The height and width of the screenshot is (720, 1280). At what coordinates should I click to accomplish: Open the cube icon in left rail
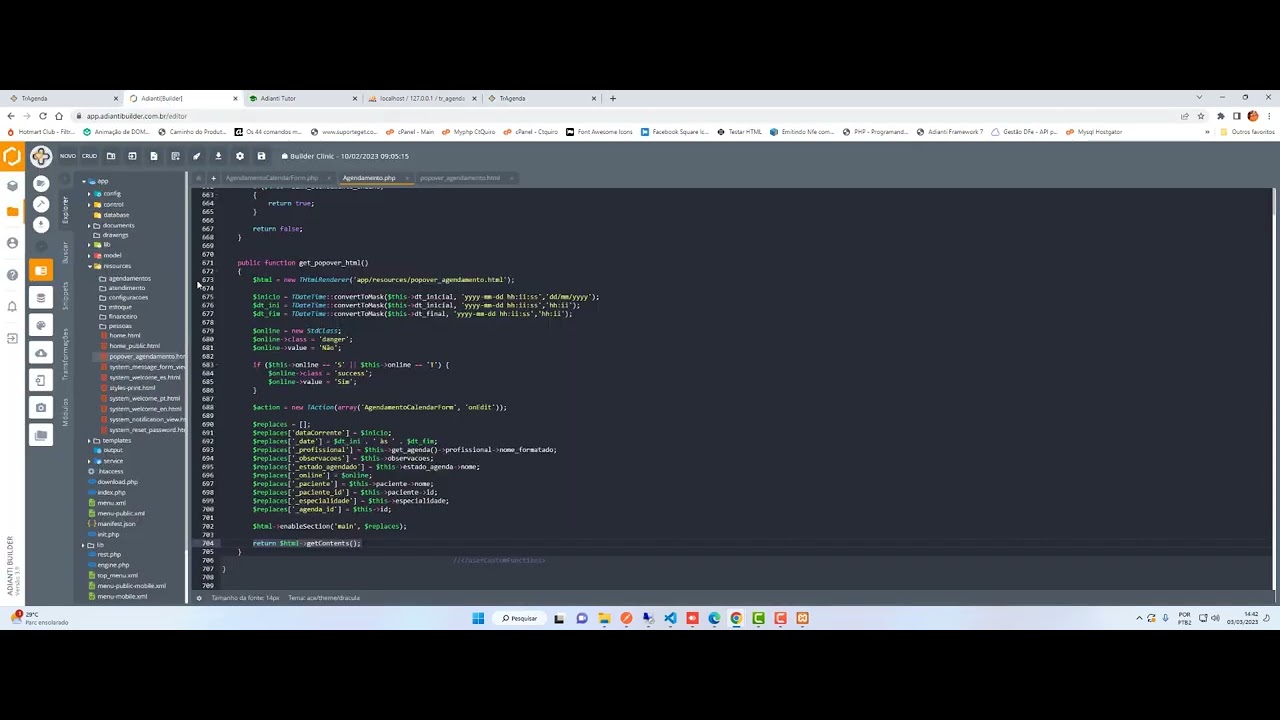tap(12, 185)
